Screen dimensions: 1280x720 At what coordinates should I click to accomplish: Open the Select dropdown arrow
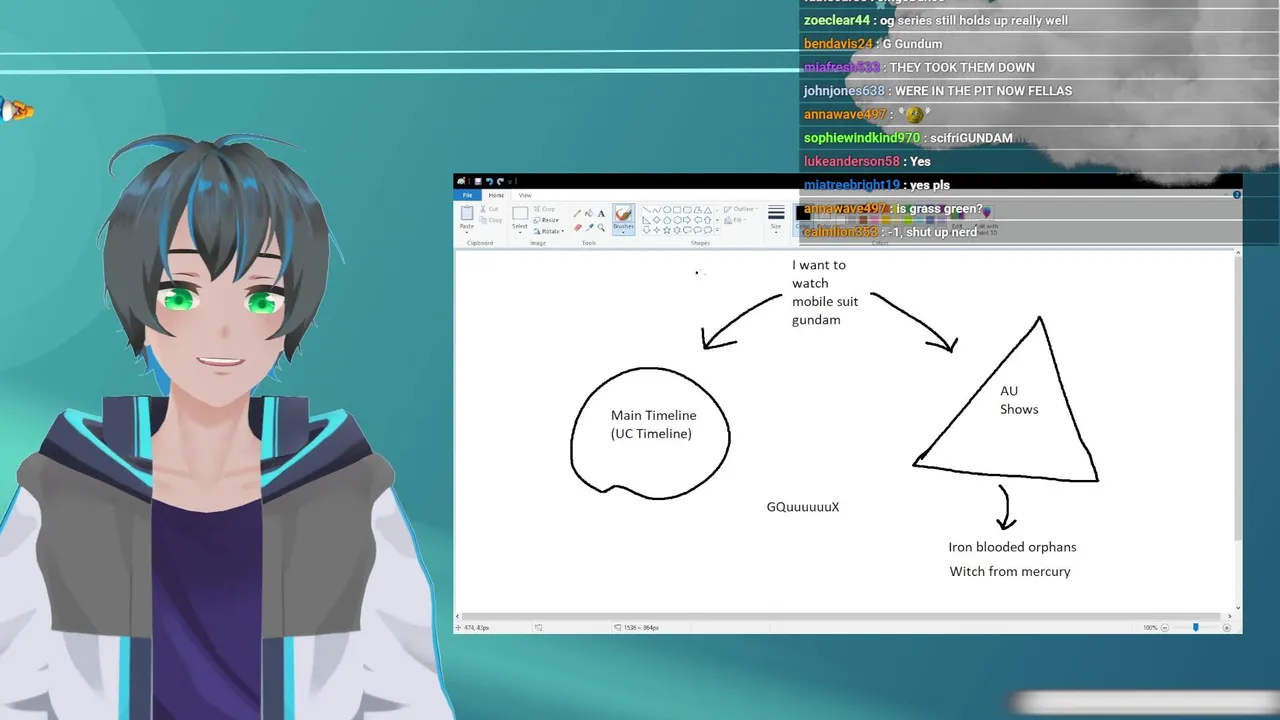point(520,230)
